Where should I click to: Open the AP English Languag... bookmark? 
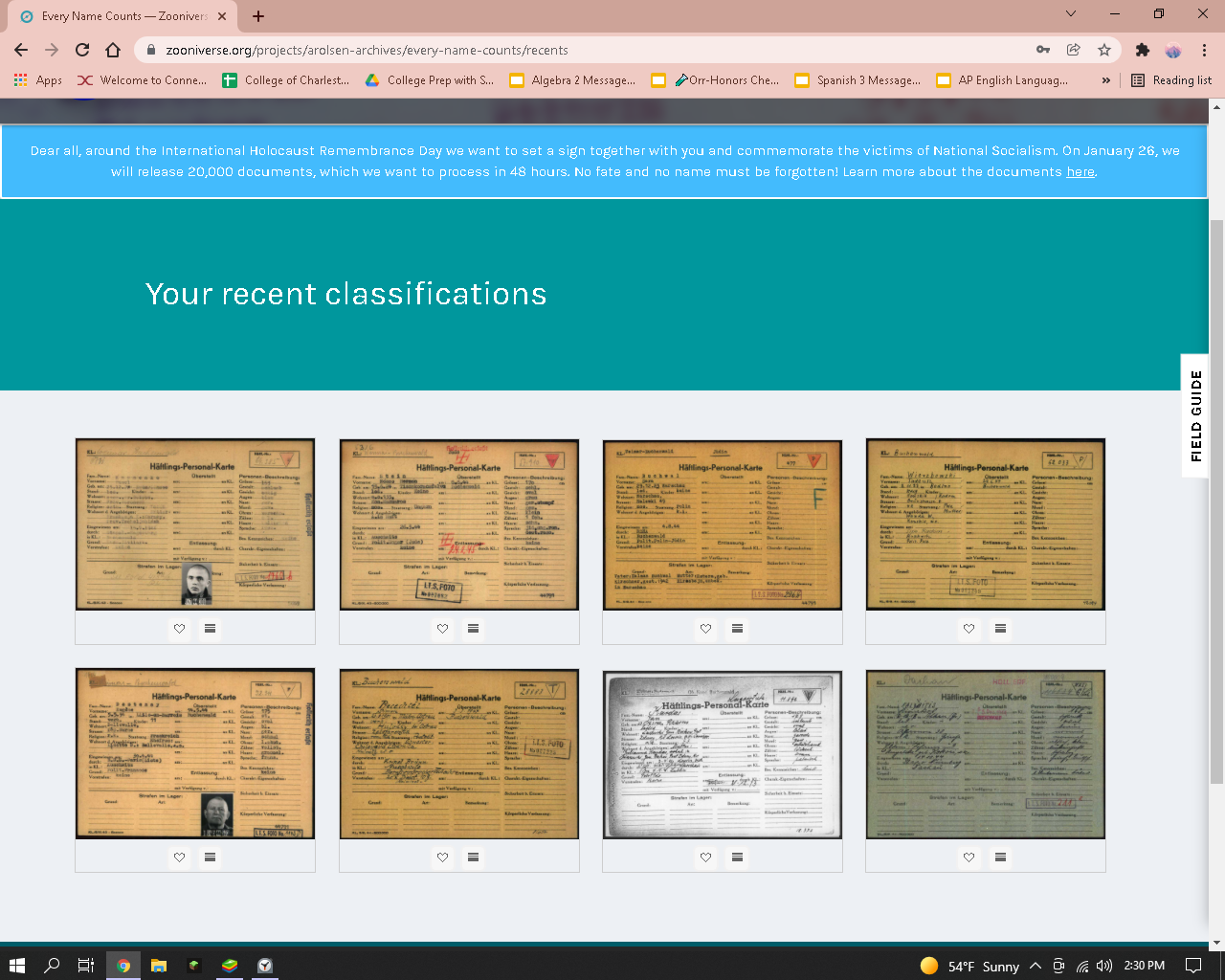click(x=1002, y=80)
